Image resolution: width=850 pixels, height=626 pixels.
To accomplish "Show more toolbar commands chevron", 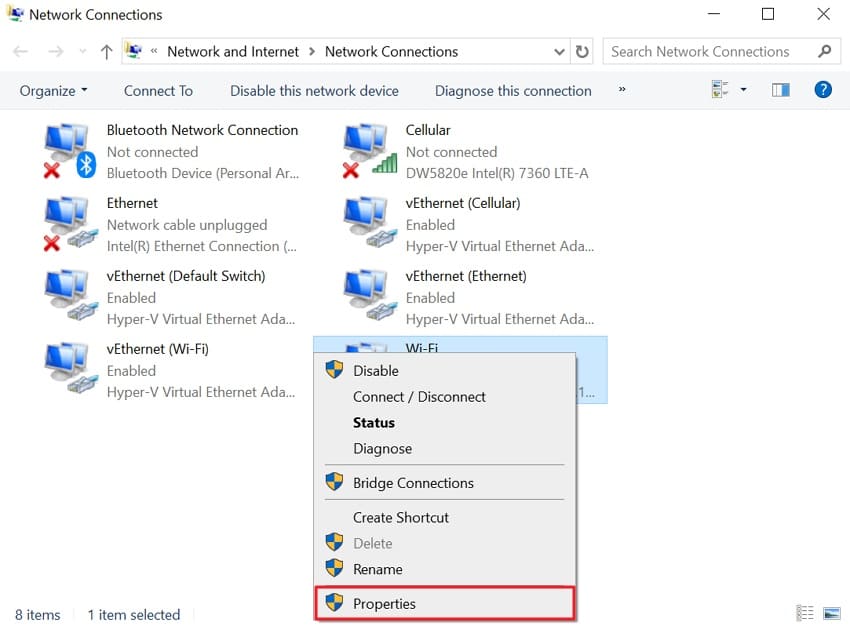I will (622, 89).
